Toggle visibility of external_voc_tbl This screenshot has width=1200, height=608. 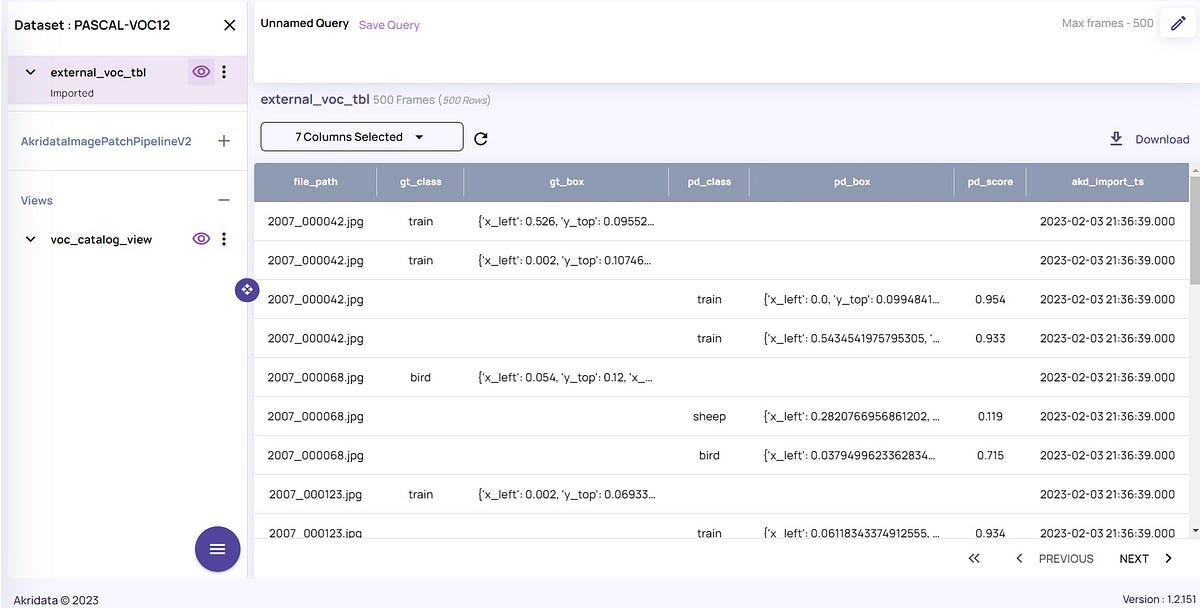[201, 71]
